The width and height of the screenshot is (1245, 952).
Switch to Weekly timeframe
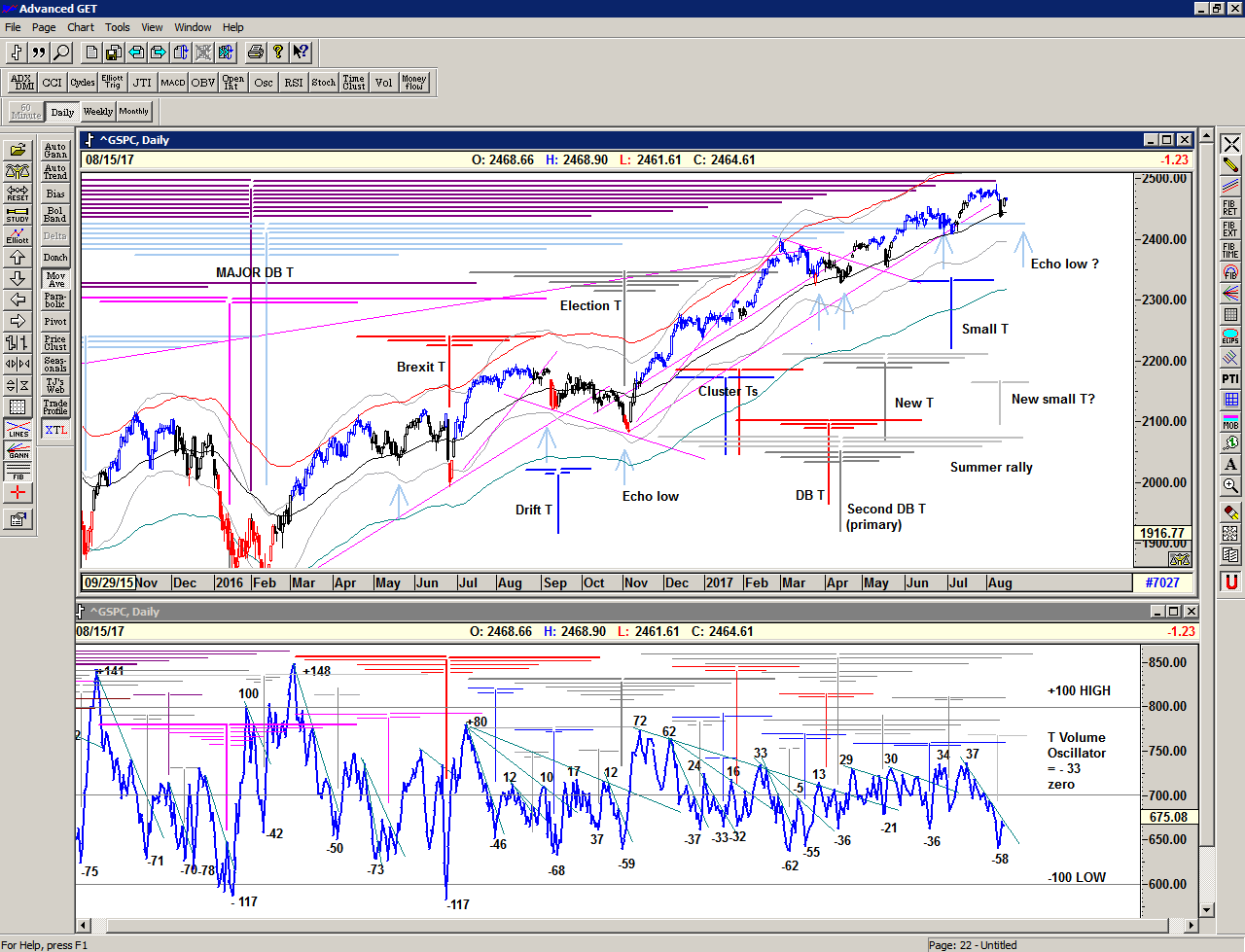tap(97, 112)
